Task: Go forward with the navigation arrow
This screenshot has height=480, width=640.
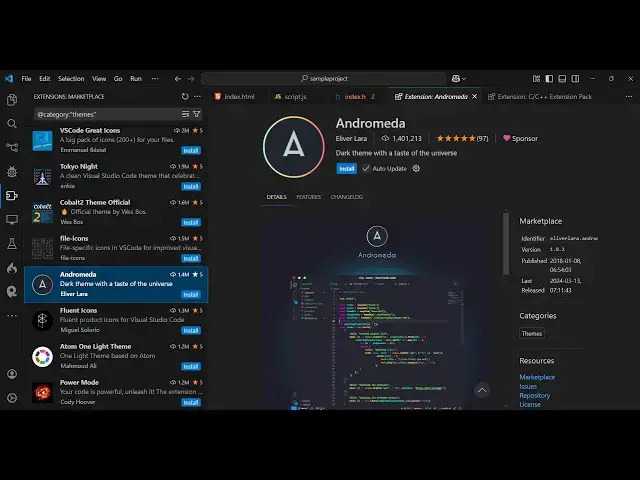Action: pos(191,79)
